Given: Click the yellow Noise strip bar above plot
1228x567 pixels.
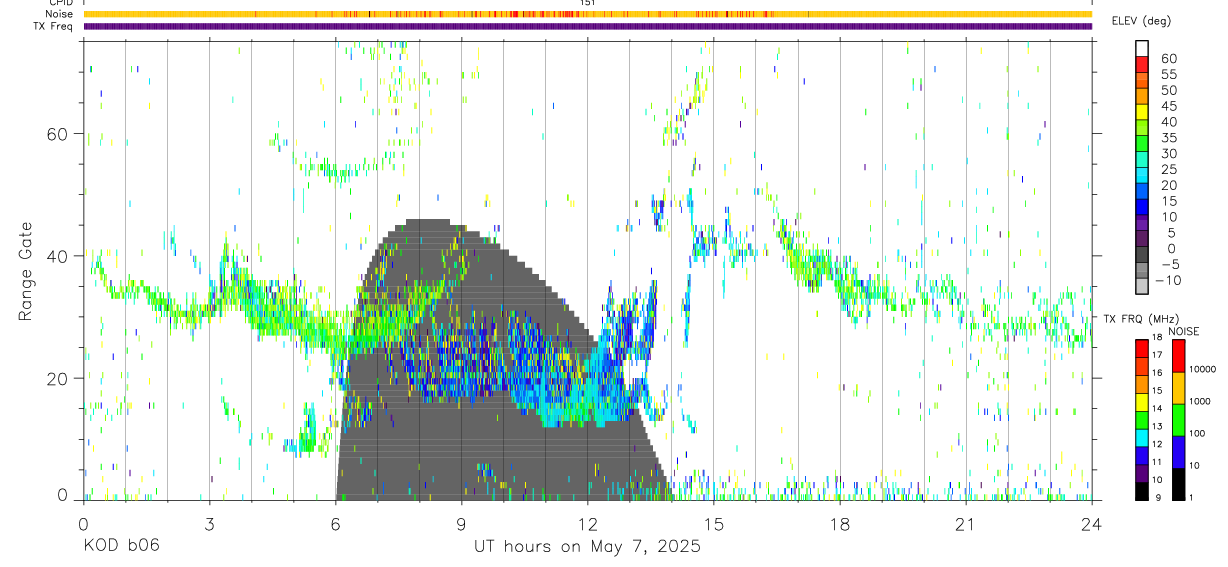Looking at the screenshot, I should (x=587, y=14).
